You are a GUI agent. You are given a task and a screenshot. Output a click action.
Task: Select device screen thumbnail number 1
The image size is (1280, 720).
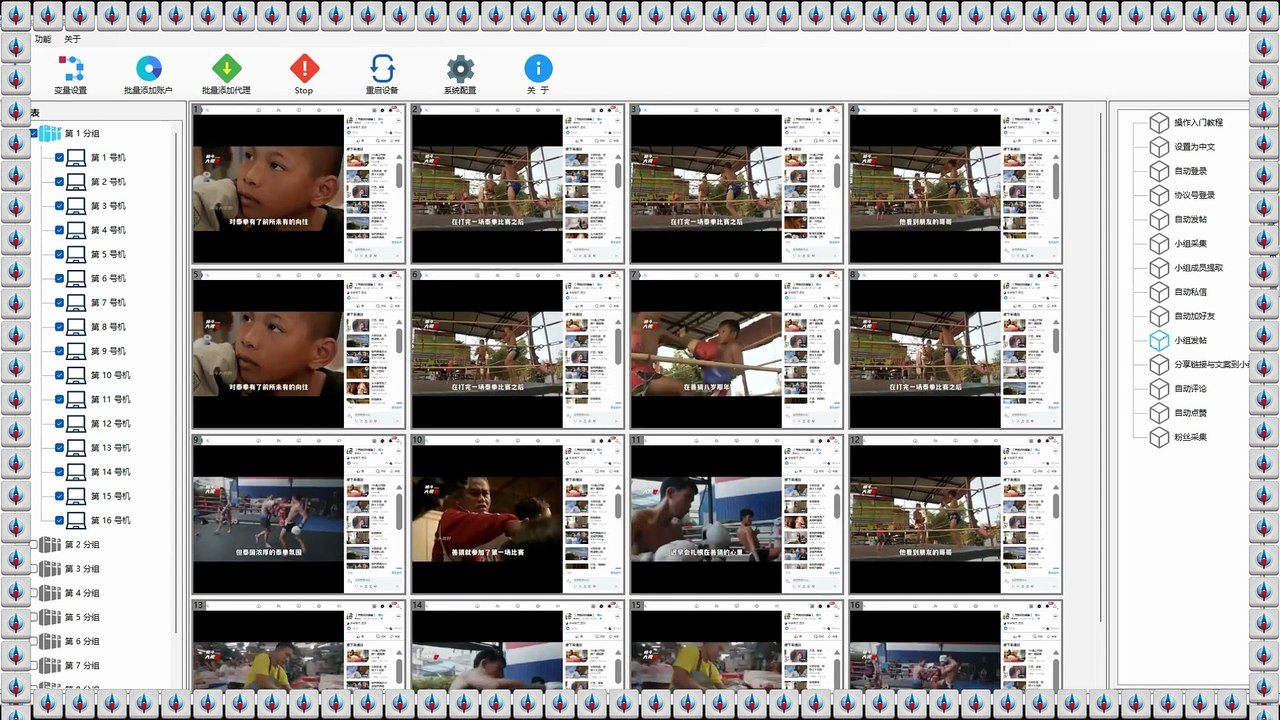coord(298,184)
